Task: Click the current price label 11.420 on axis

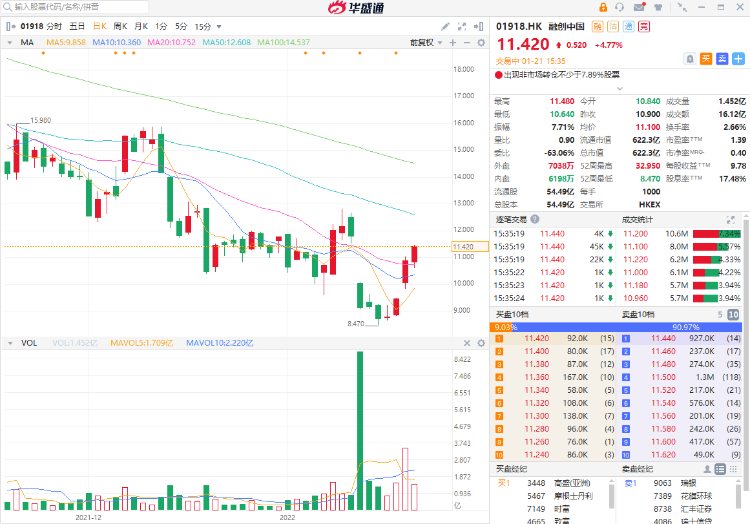Action: click(x=469, y=247)
